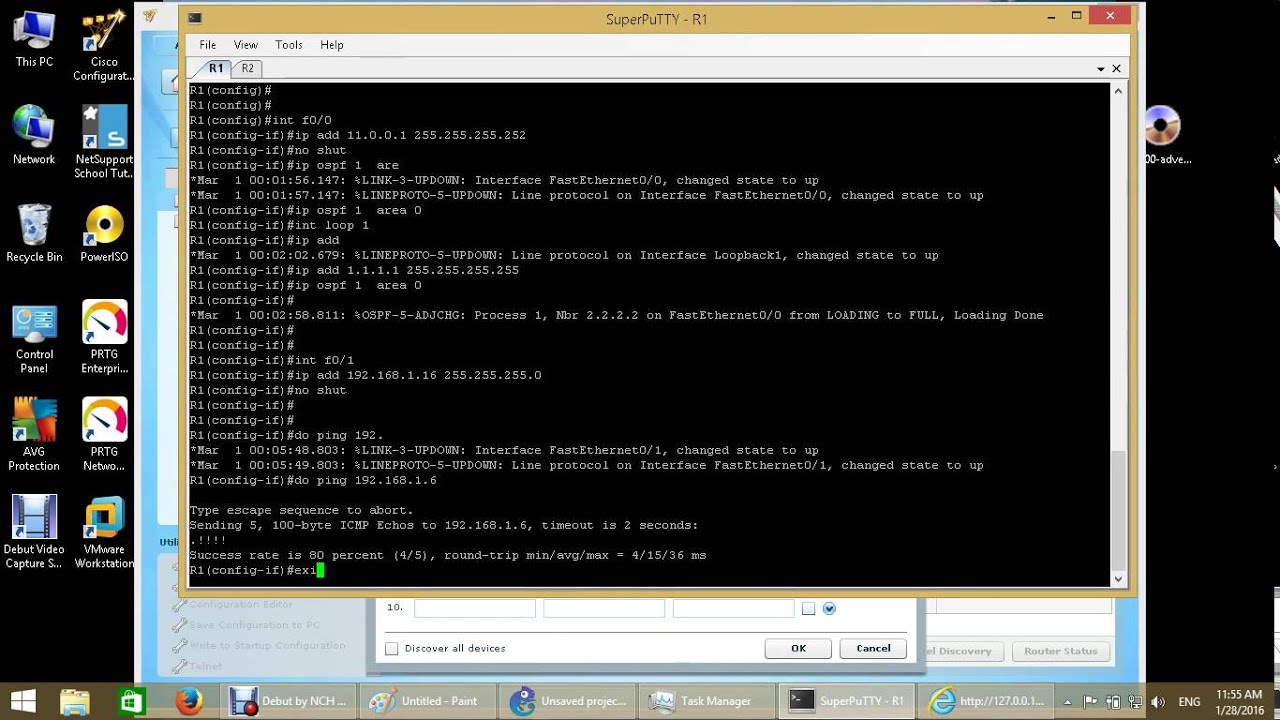This screenshot has width=1280, height=720.
Task: Check Discover all devices checkbox
Action: (392, 648)
